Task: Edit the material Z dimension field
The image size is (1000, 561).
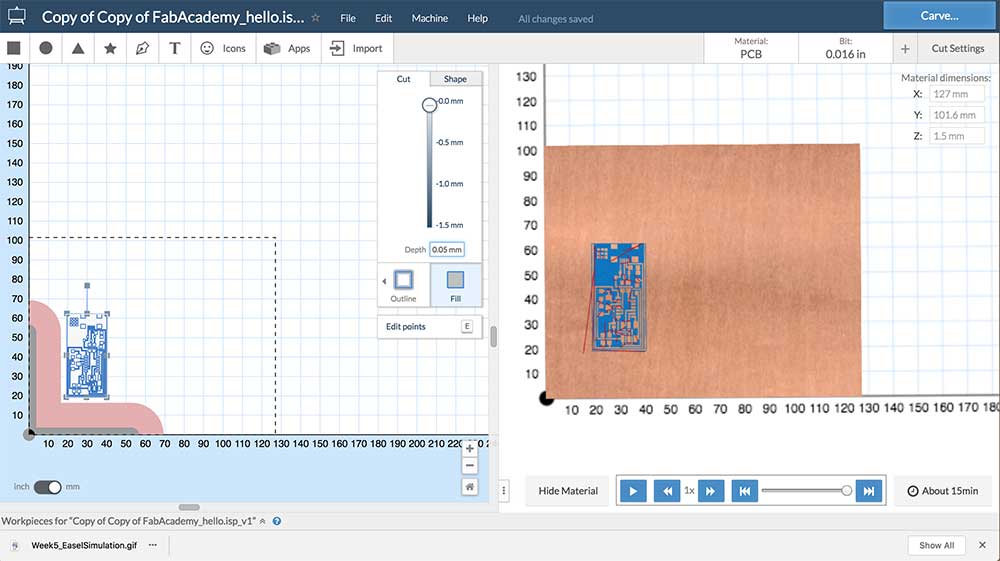Action: (x=956, y=136)
